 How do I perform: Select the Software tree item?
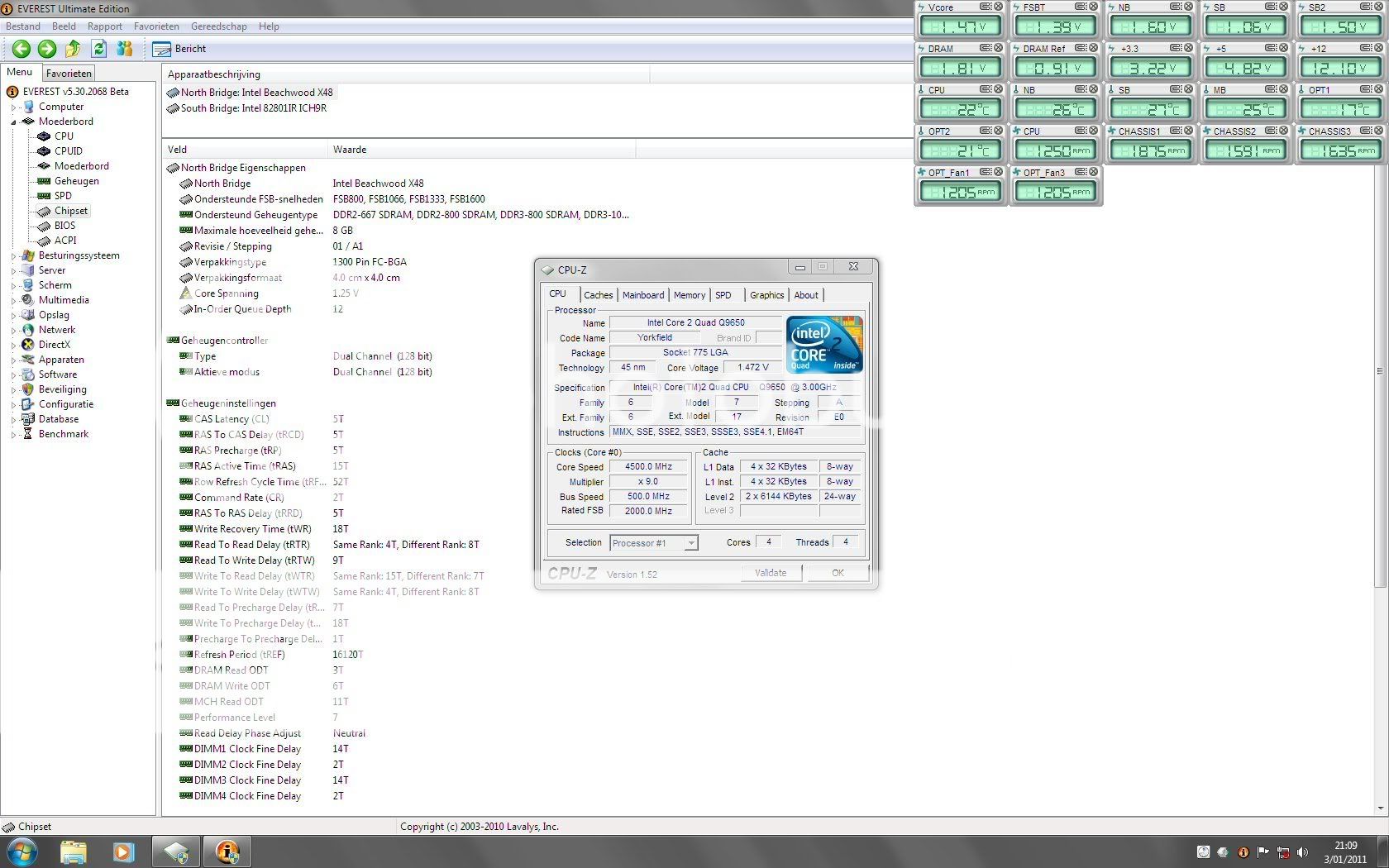[57, 374]
